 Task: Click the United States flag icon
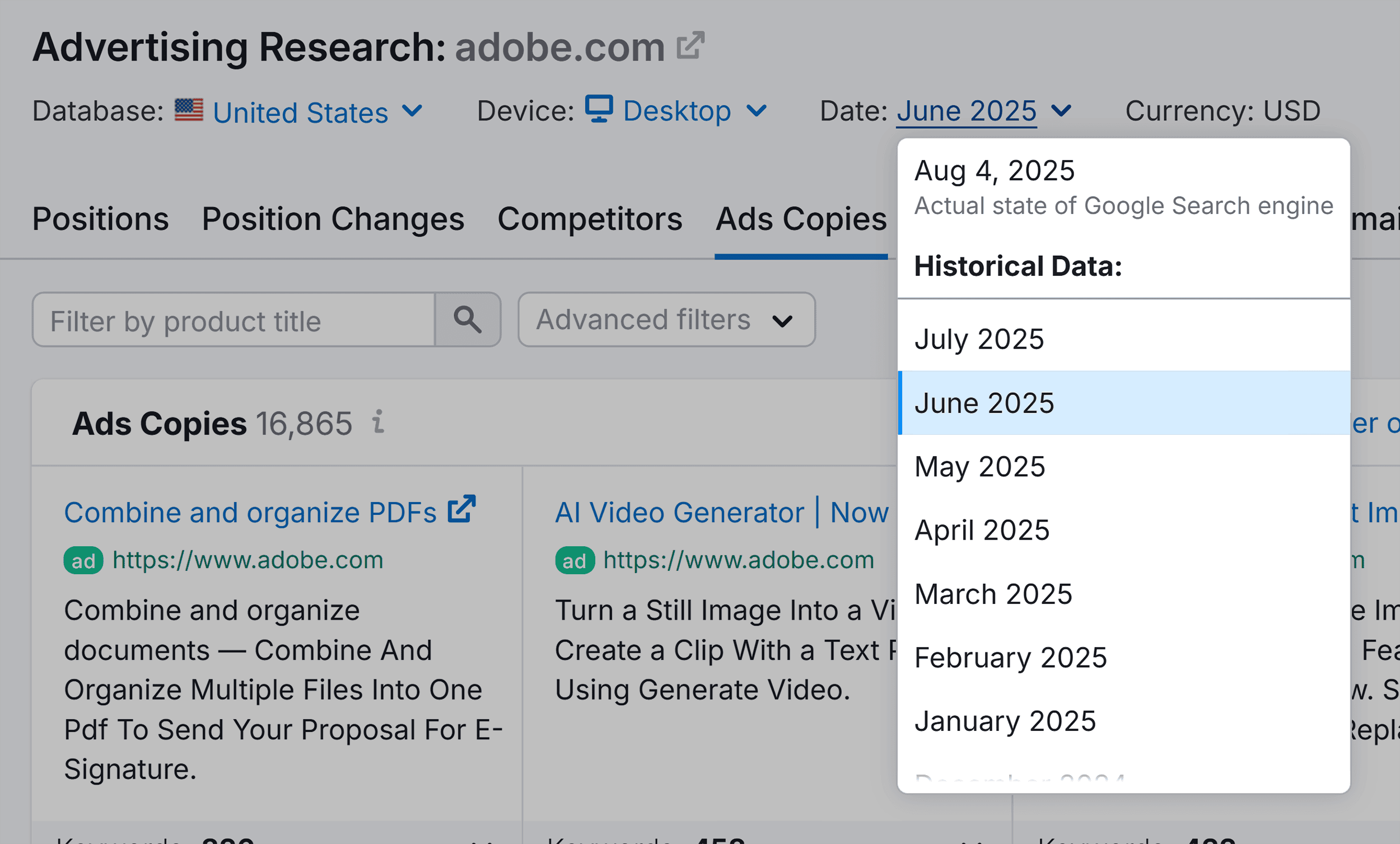(189, 110)
